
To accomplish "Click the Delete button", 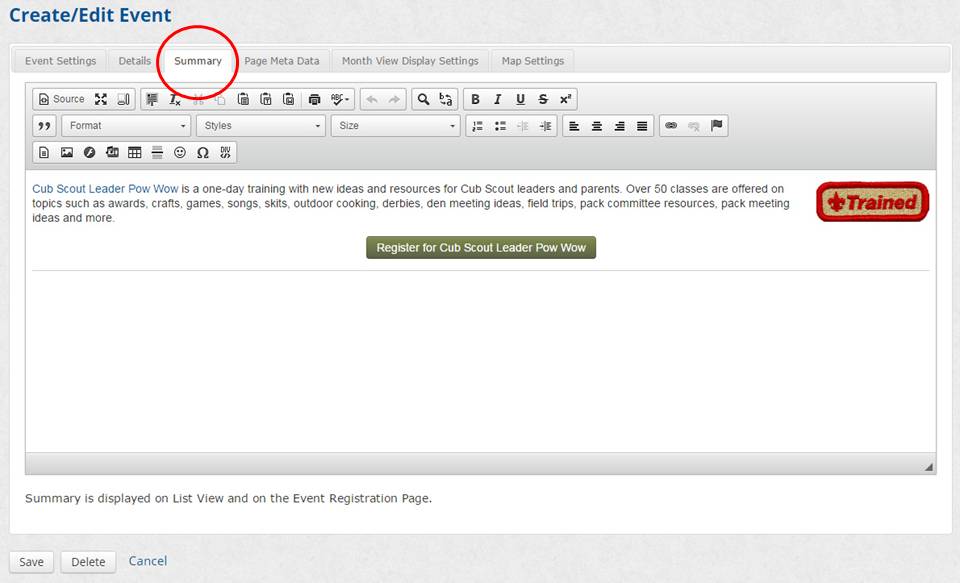I will point(88,562).
